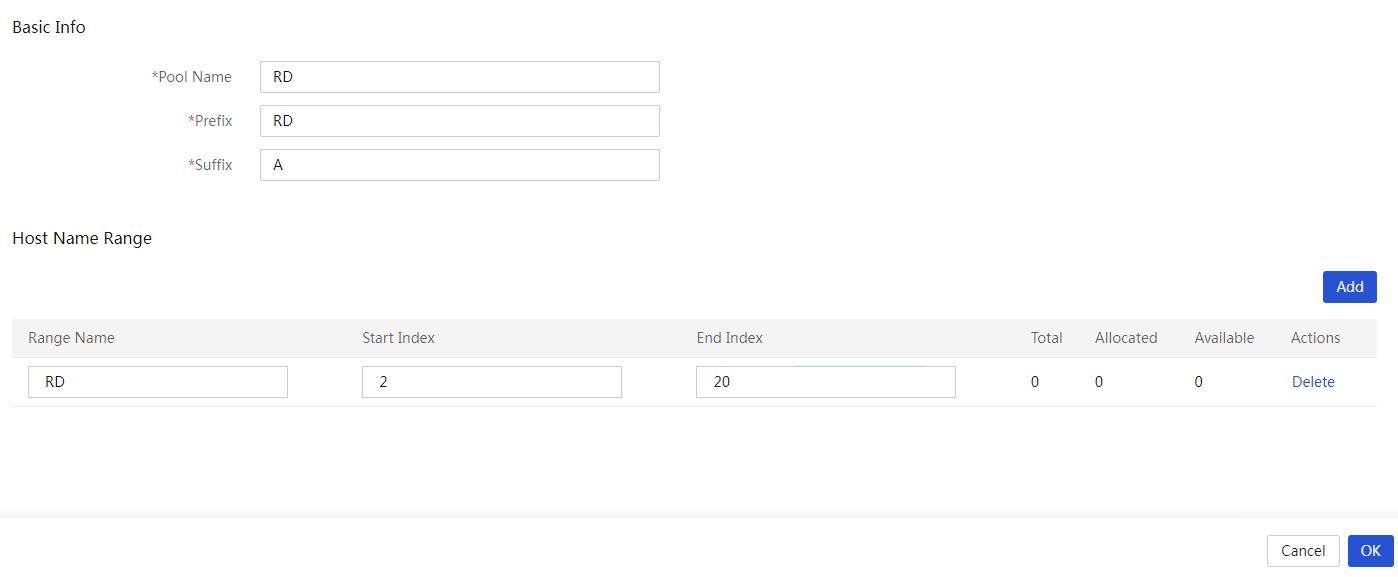The image size is (1398, 577).
Task: Edit the Range Name field in the table row
Action: click(x=158, y=382)
